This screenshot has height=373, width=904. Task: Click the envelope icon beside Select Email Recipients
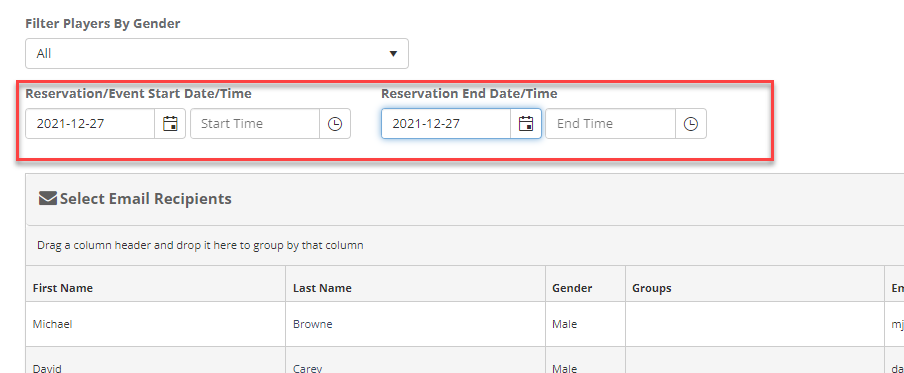click(x=47, y=199)
